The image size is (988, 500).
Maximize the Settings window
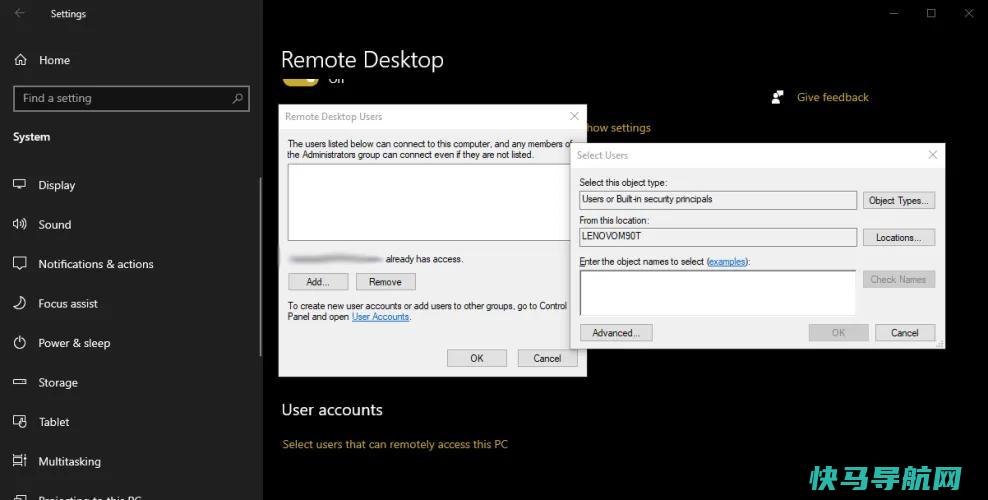point(931,13)
